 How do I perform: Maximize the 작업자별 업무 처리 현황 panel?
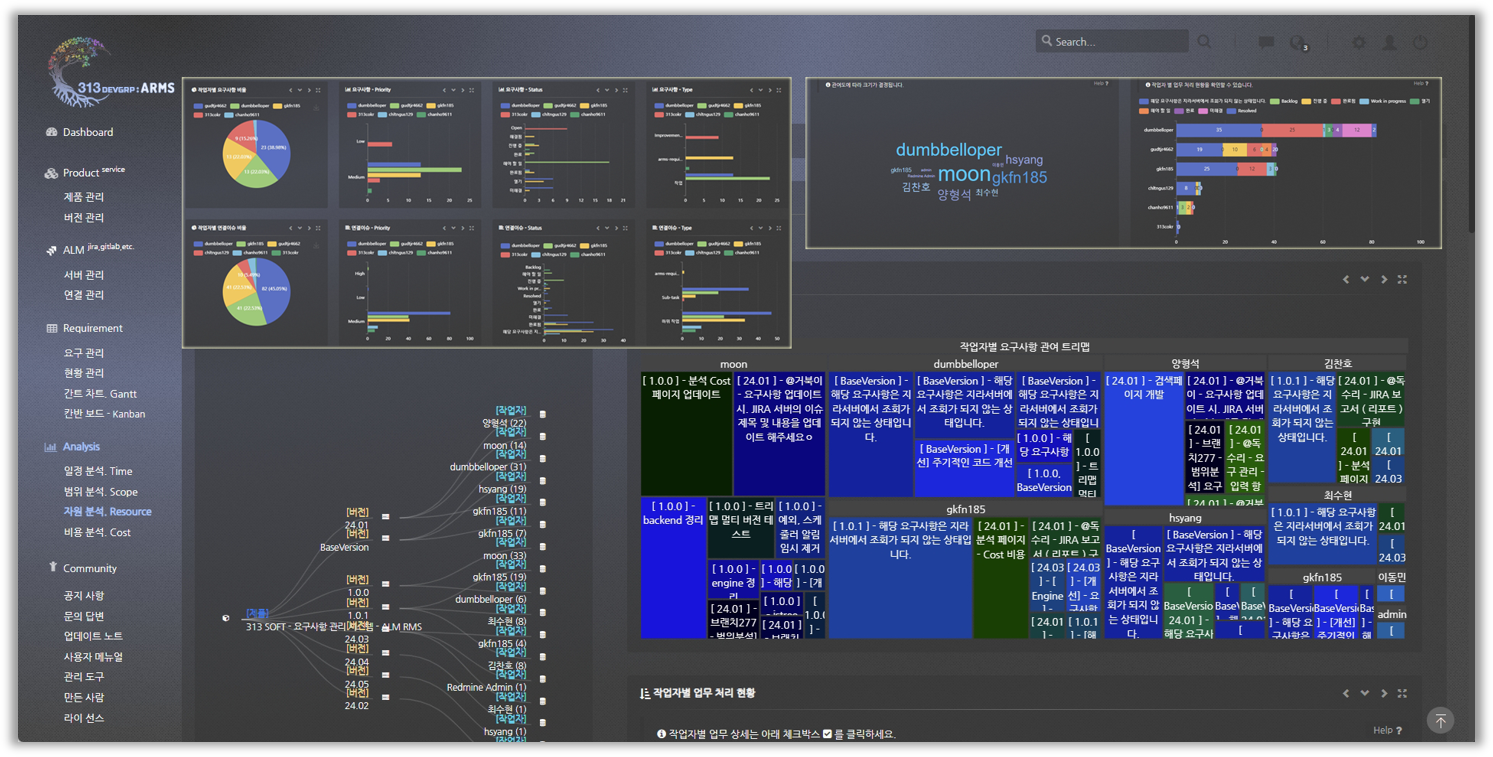[x=1402, y=693]
